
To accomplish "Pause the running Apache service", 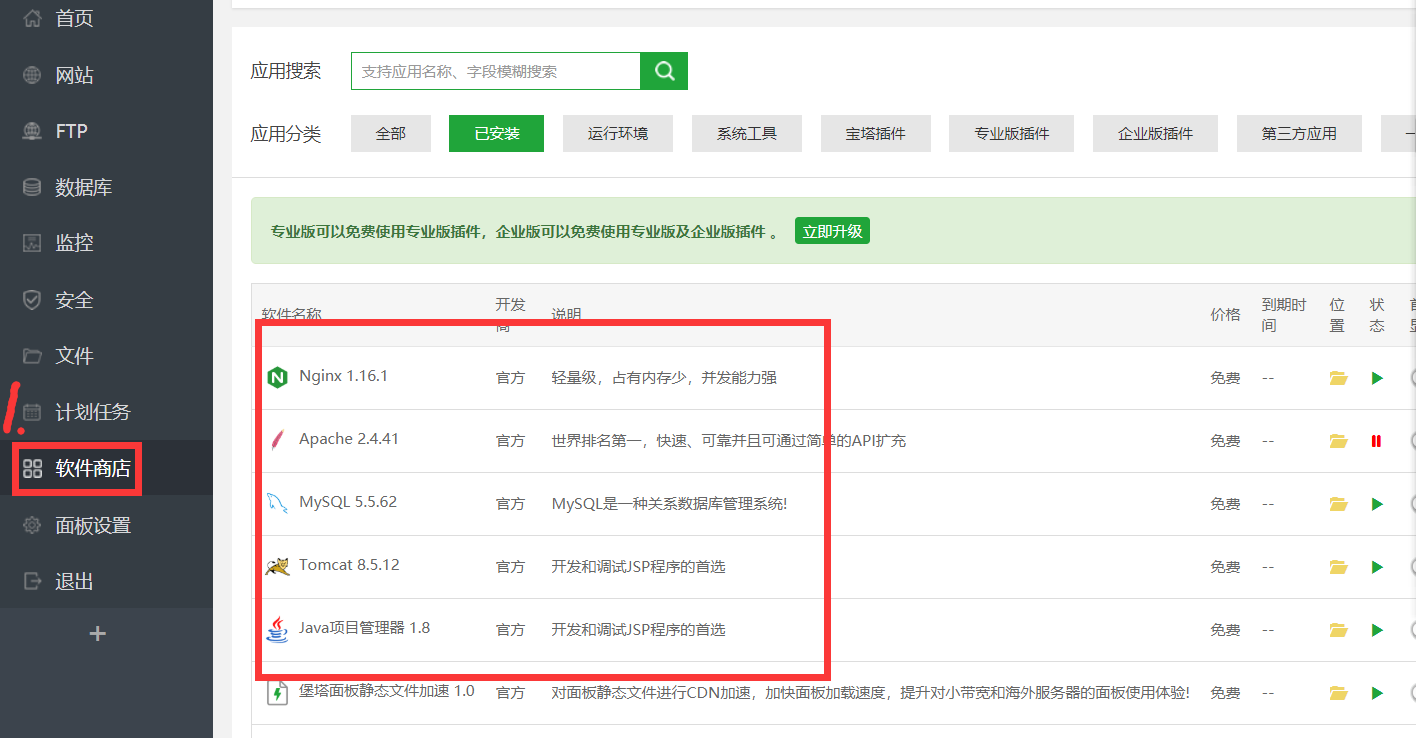I will tap(1377, 440).
